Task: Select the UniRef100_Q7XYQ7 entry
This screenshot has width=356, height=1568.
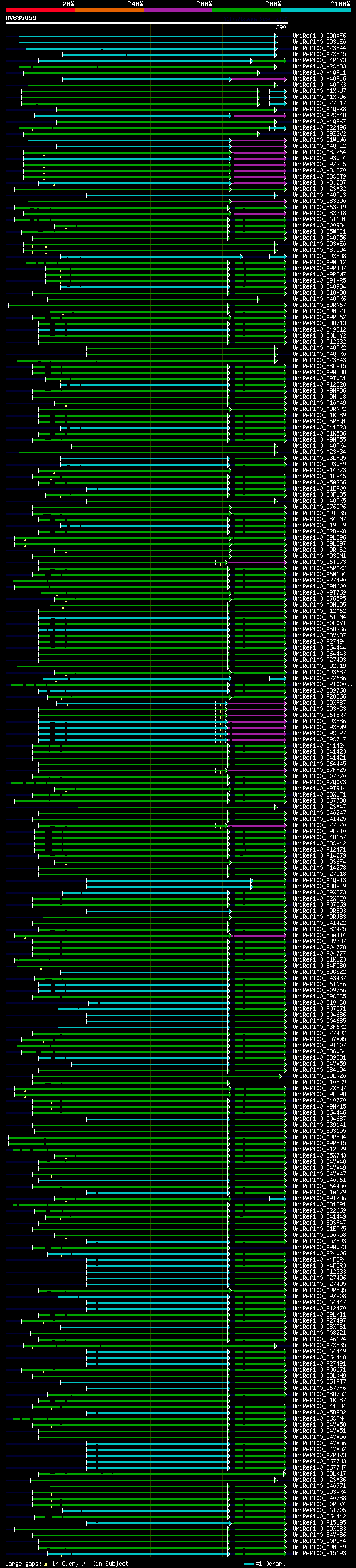Action: [319, 1089]
